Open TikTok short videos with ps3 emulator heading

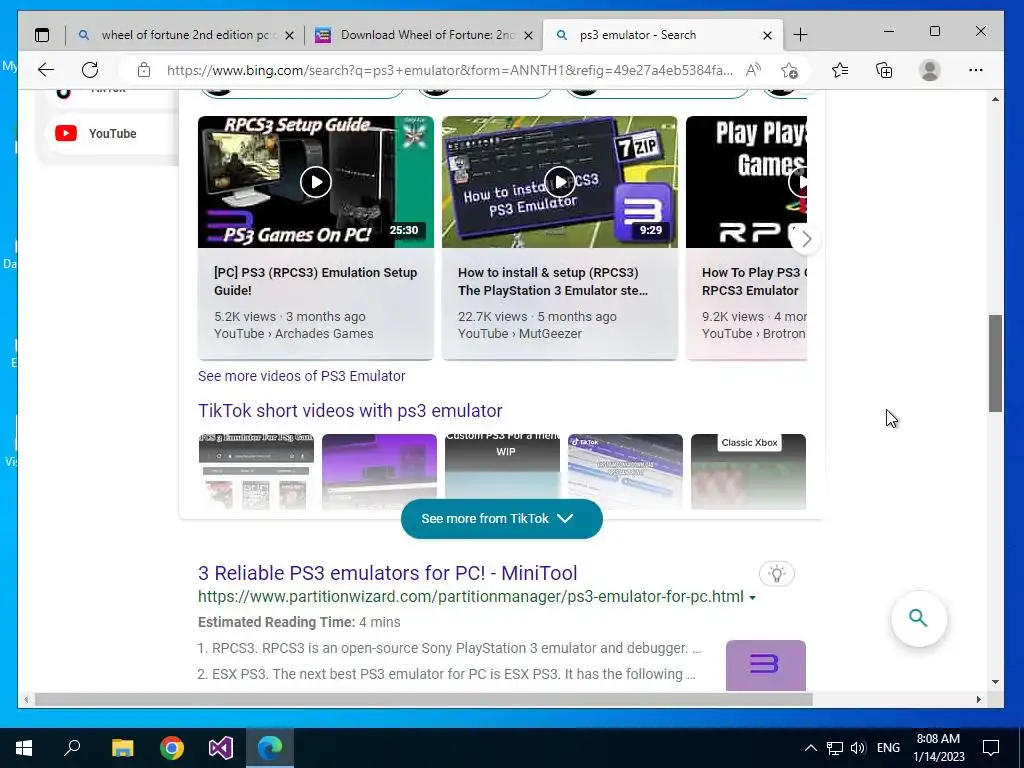(350, 411)
